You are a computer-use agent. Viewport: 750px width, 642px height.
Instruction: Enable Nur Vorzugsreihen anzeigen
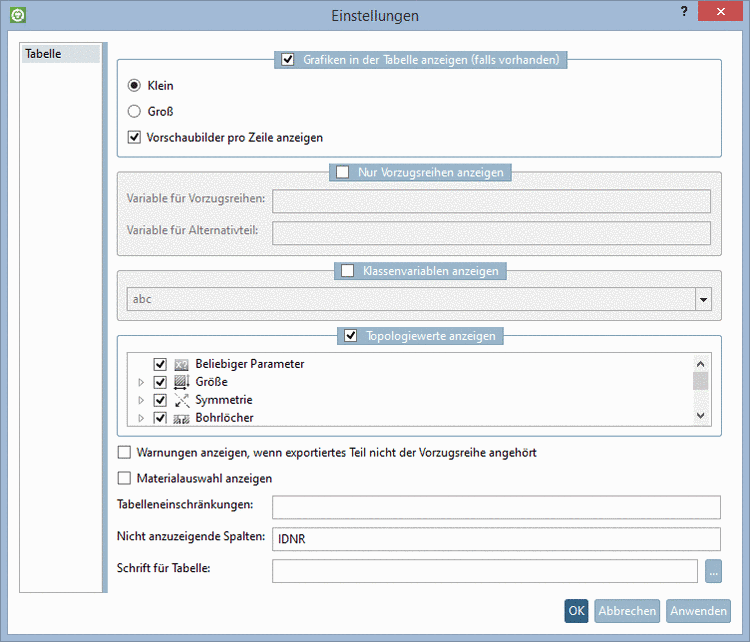342,172
